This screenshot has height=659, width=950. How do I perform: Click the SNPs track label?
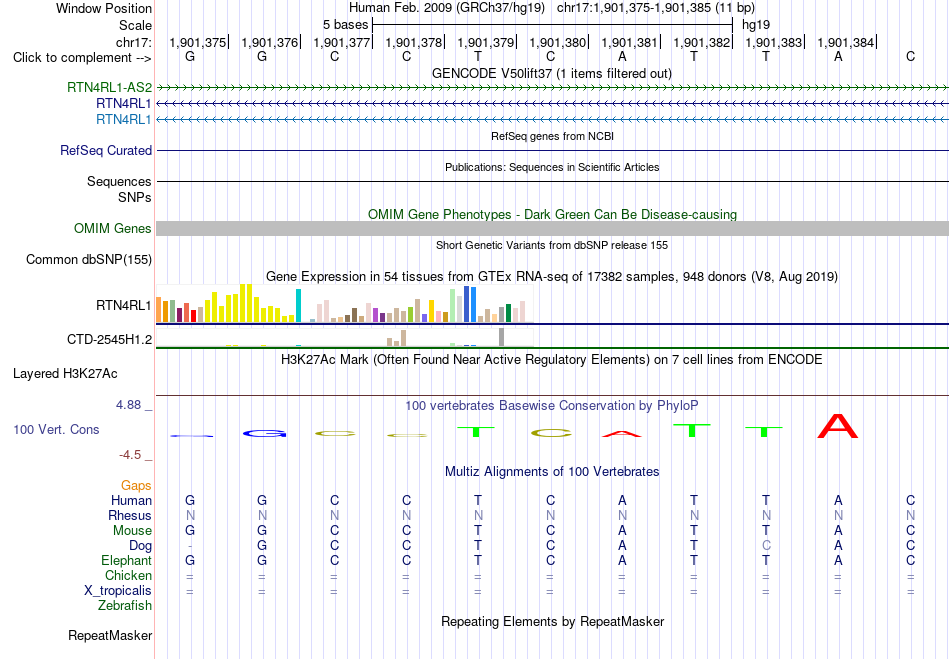(x=135, y=197)
